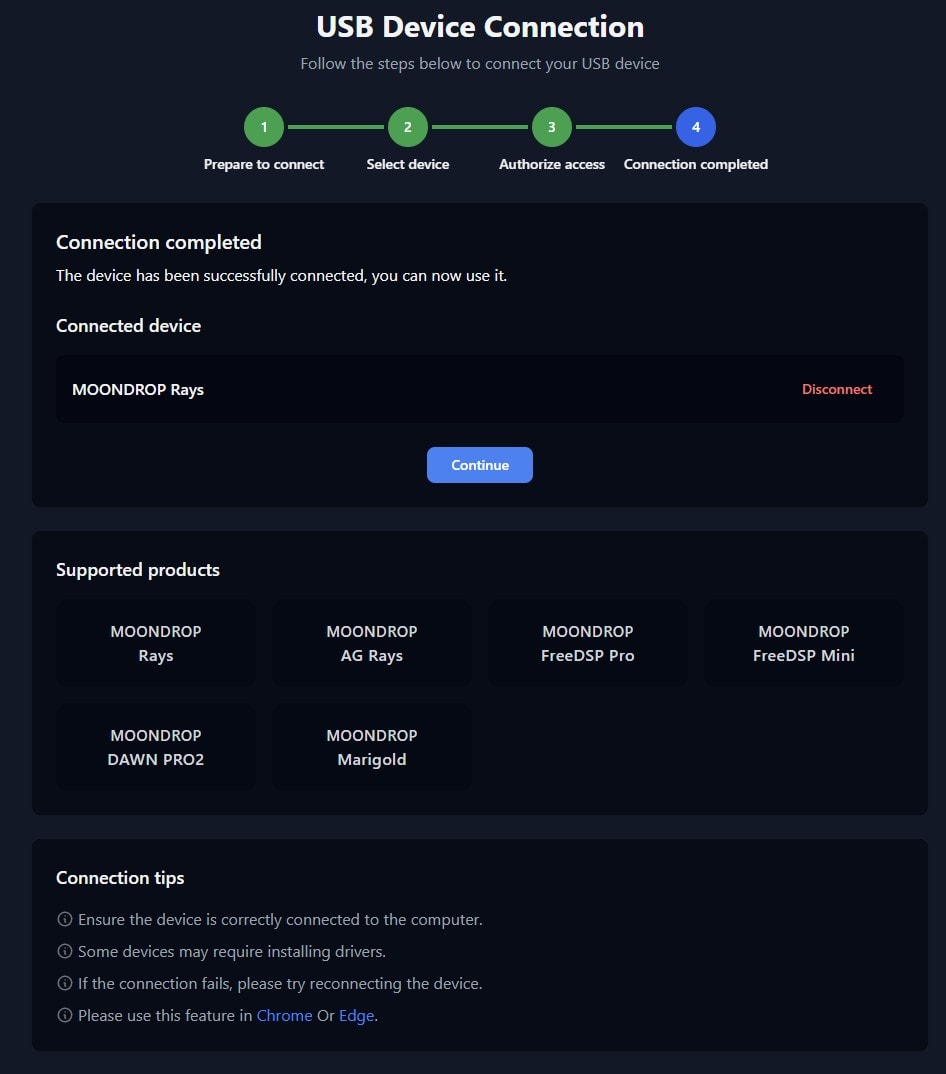Viewport: 946px width, 1074px height.
Task: Choose the MOONDROP FreeDSP Pro card
Action: pyautogui.click(x=588, y=643)
